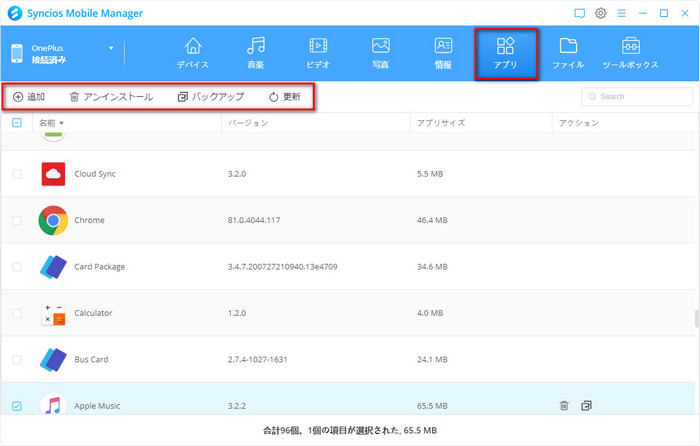Click the アクション column header
Image resolution: width=700 pixels, height=446 pixels.
coord(579,123)
